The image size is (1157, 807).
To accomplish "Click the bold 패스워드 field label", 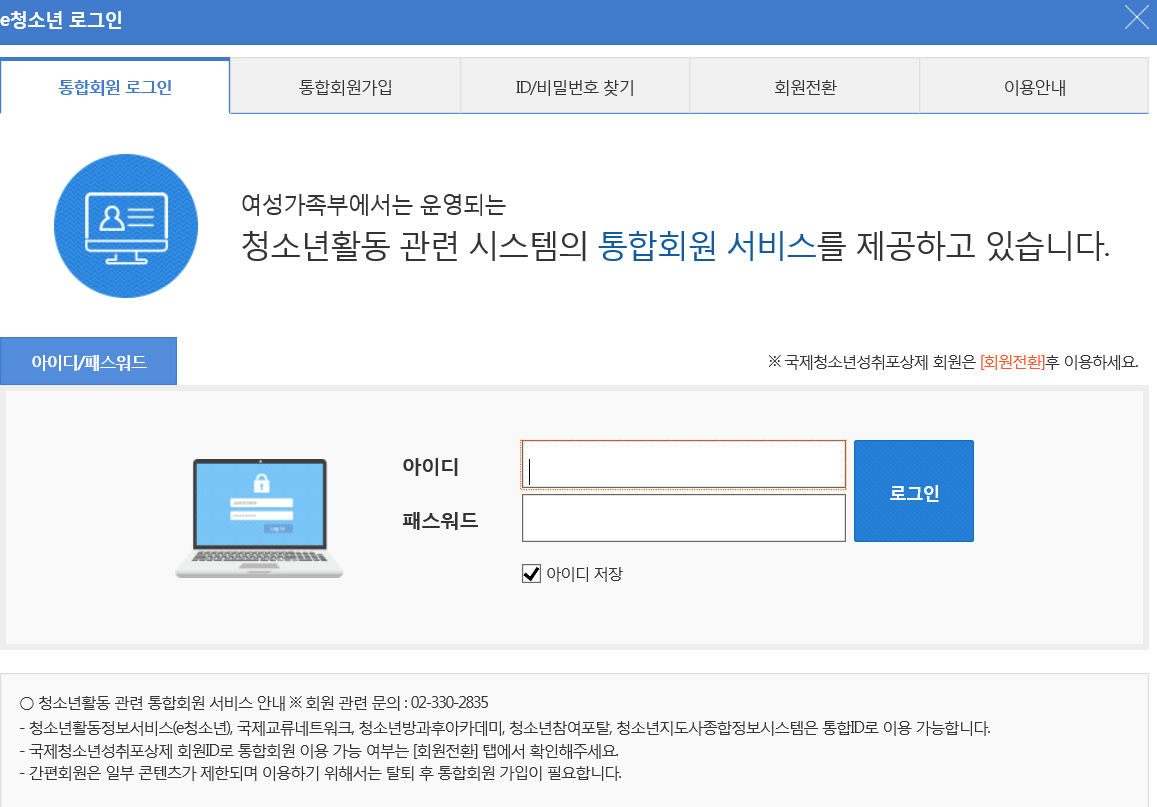I will (440, 520).
